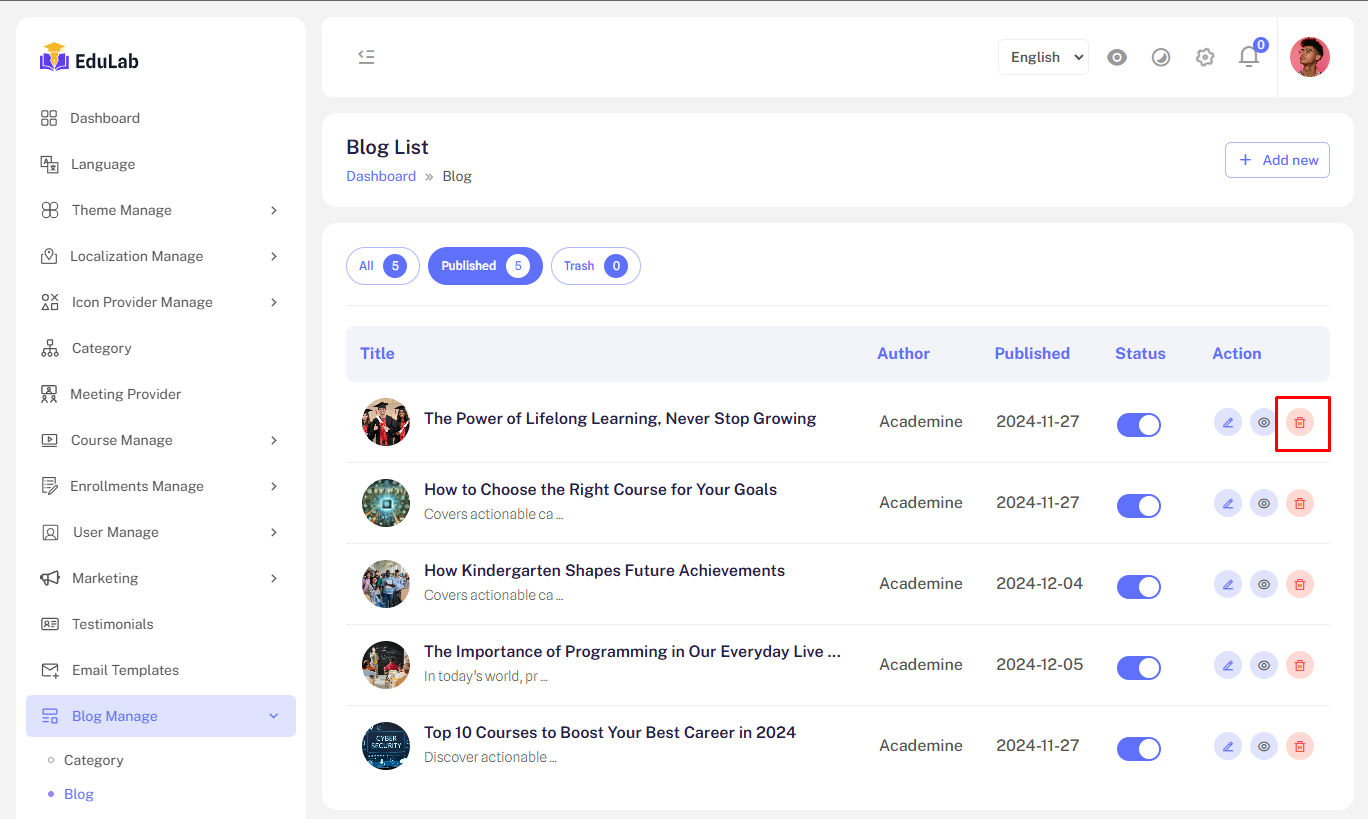Delete the Lifelong Learning blog post
Viewport: 1368px width, 819px height.
[x=1300, y=422]
